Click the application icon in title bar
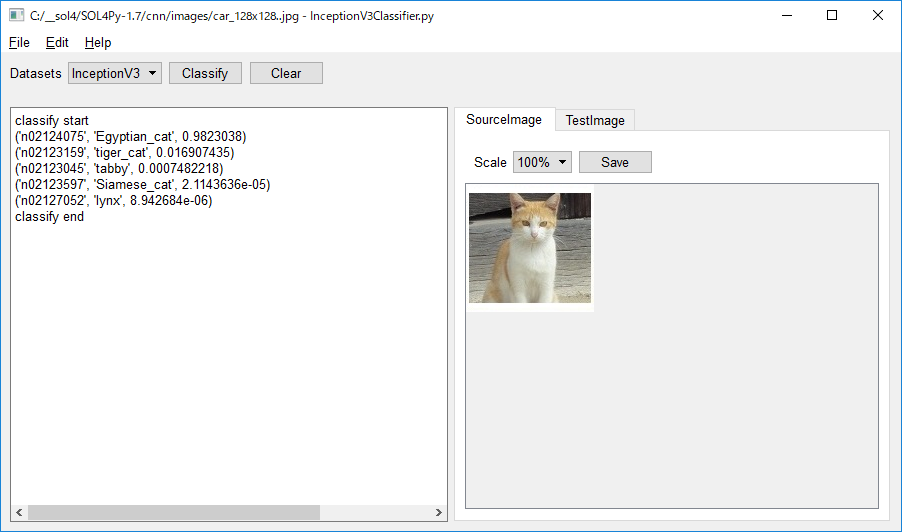The image size is (902, 532). click(x=16, y=16)
